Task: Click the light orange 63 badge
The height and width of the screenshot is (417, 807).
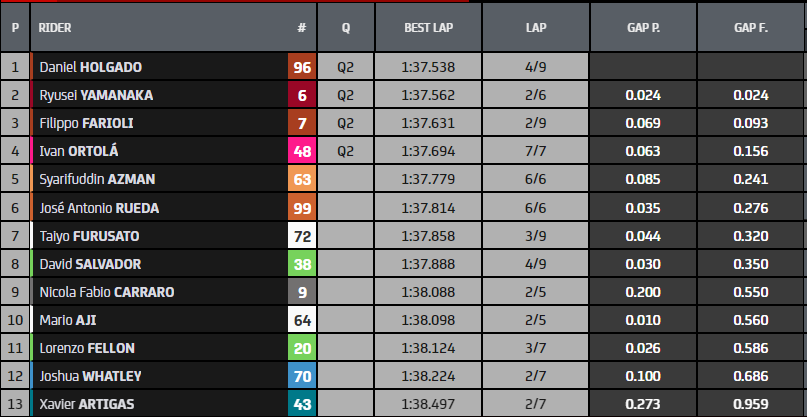Action: tap(302, 180)
